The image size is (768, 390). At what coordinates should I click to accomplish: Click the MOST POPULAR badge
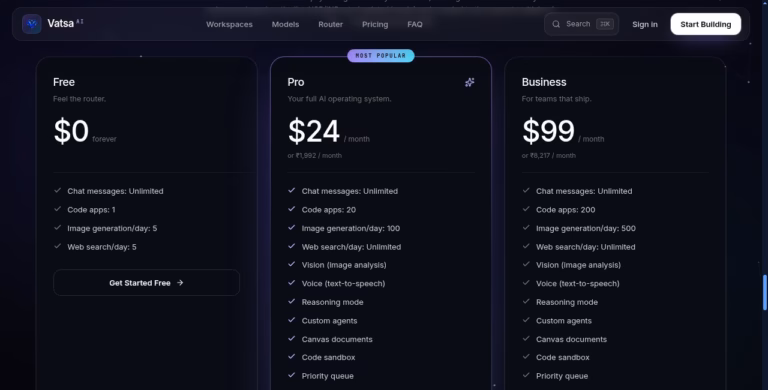381,56
